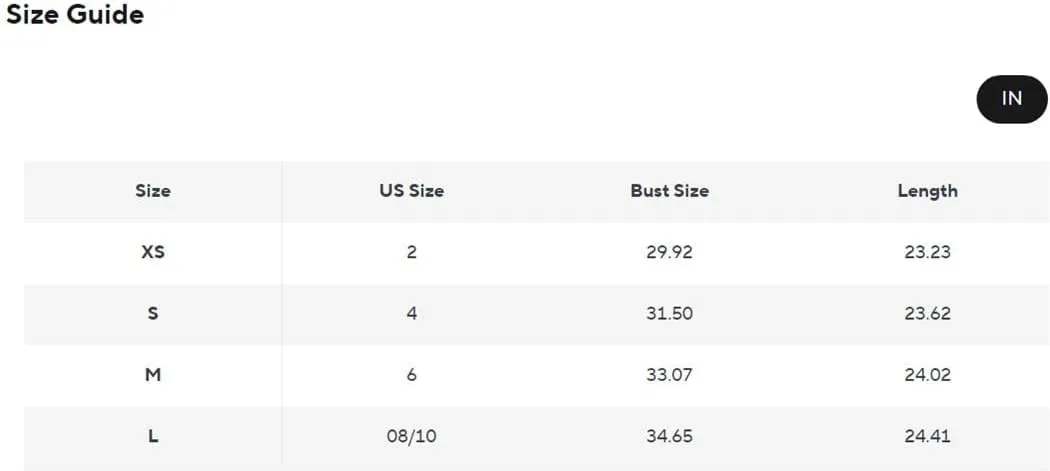Screen dimensions: 1050x471
Task: Click length value 23.62
Action: tap(927, 314)
